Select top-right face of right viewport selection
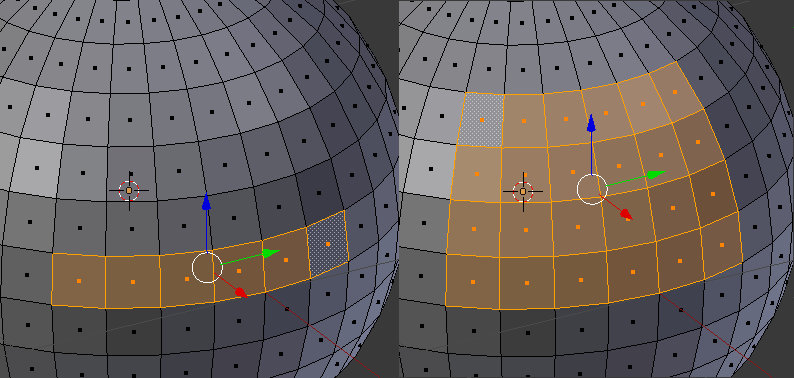Image resolution: width=794 pixels, height=378 pixels. tap(675, 92)
